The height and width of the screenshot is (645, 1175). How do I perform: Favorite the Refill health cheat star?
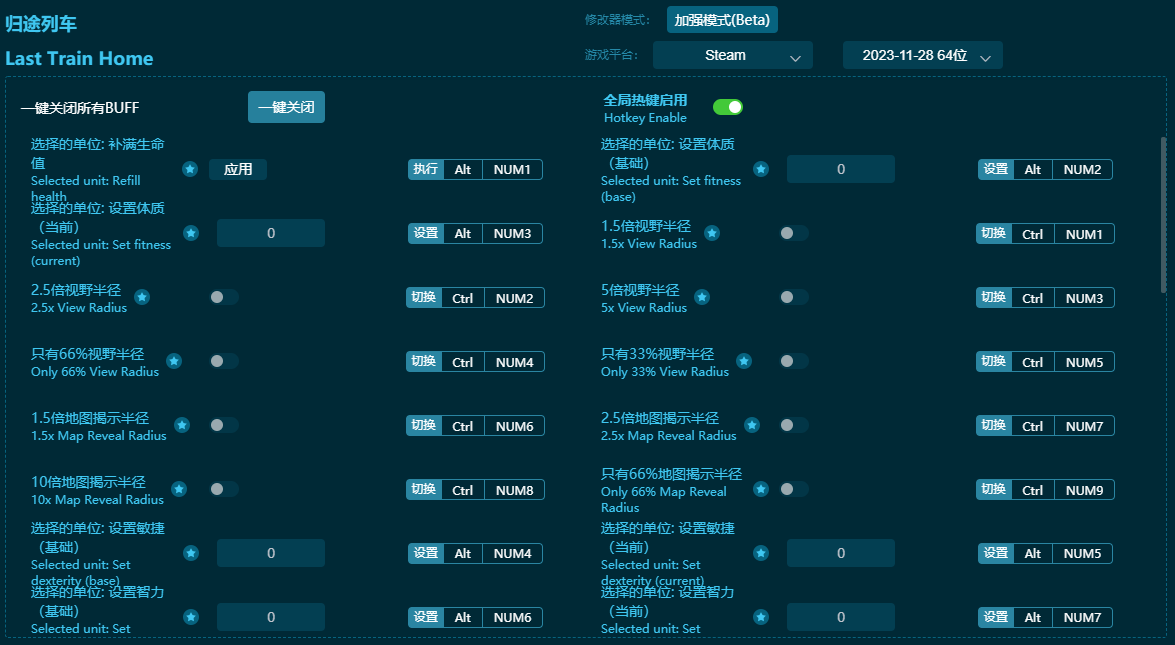190,169
